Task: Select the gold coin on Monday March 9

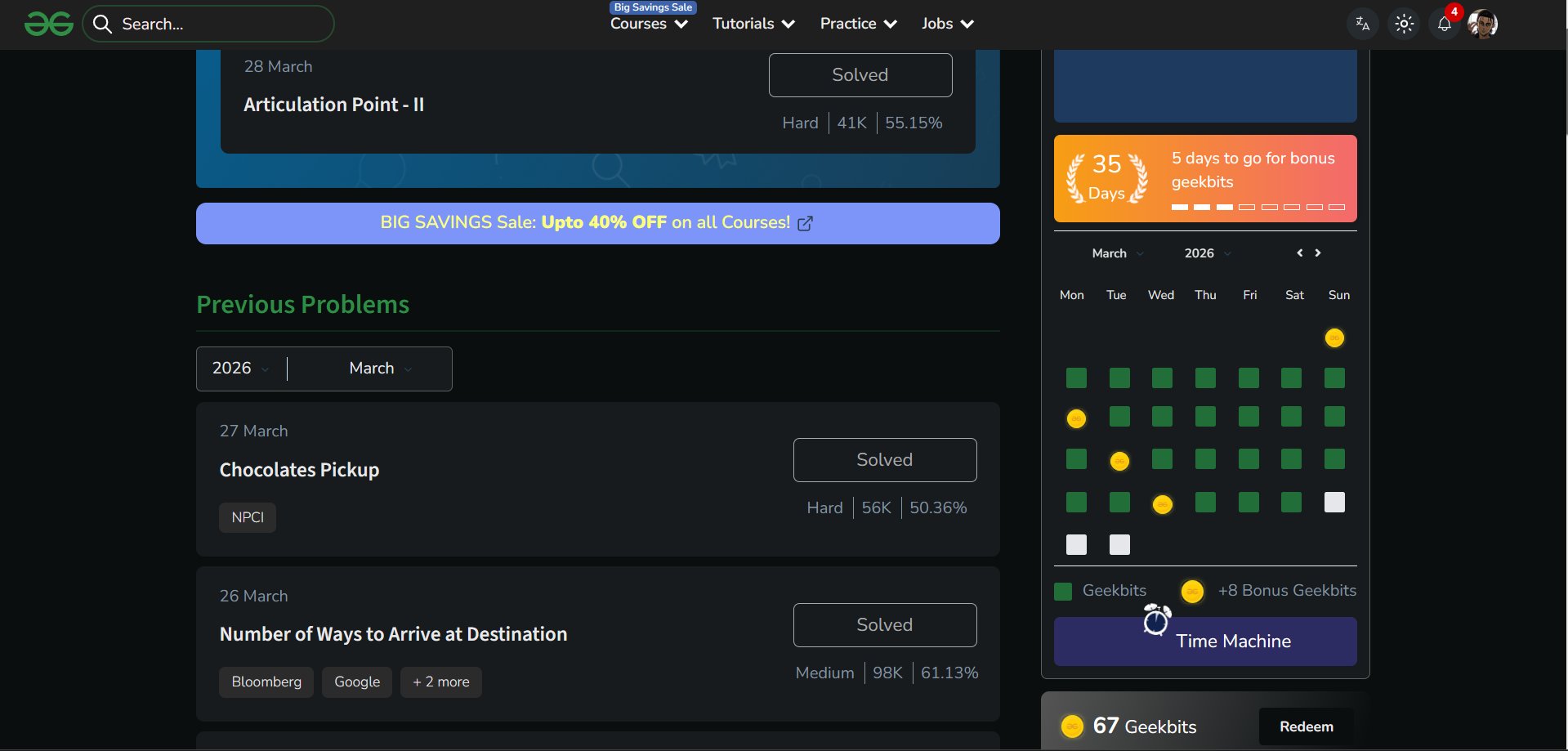Action: click(x=1077, y=418)
